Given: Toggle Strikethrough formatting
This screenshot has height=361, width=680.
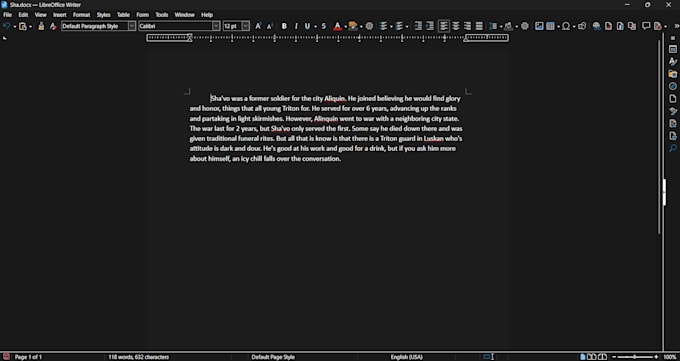Looking at the screenshot, I should point(324,26).
